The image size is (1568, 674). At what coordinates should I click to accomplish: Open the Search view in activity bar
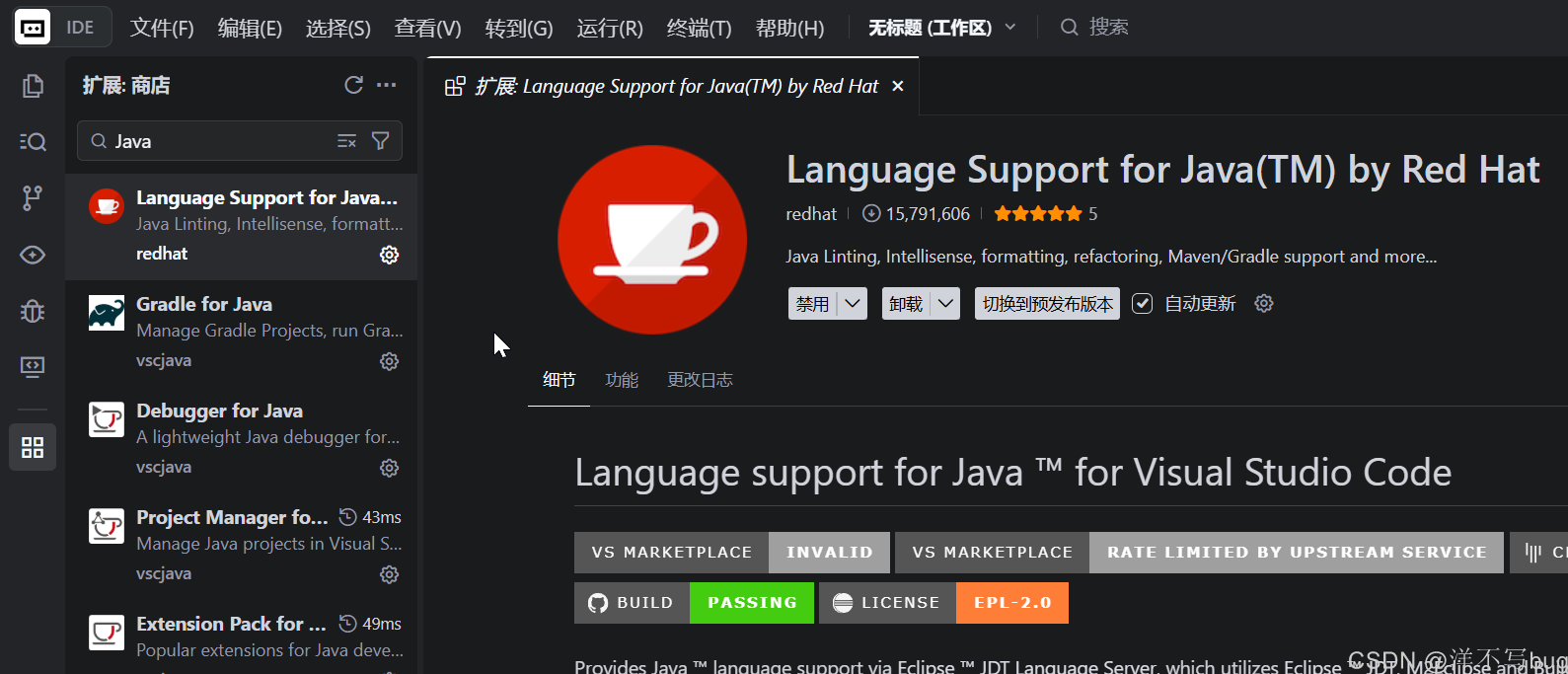pyautogui.click(x=33, y=142)
